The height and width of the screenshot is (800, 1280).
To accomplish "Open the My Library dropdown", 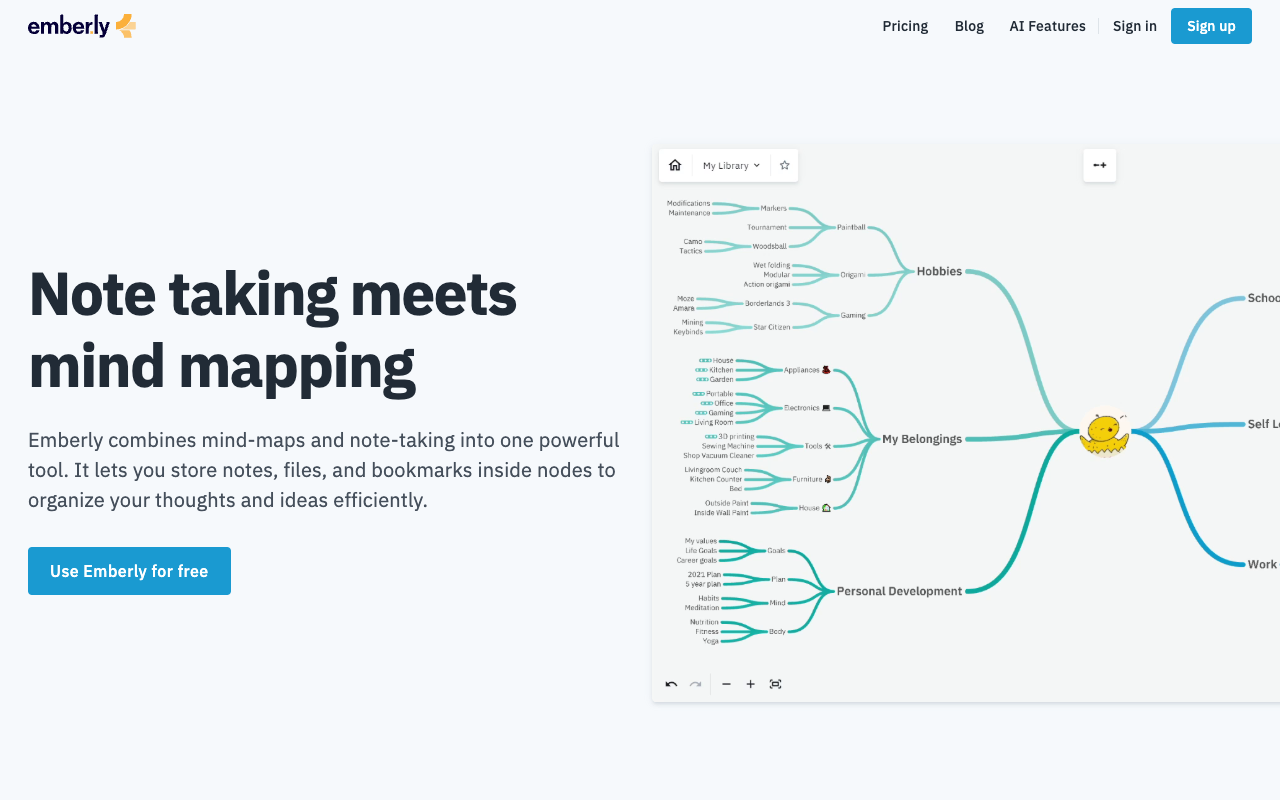I will point(731,165).
